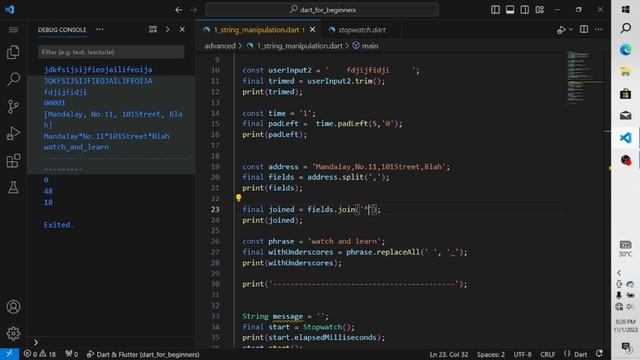This screenshot has width=640, height=360.
Task: Click the debug console filter field
Action: tap(111, 52)
